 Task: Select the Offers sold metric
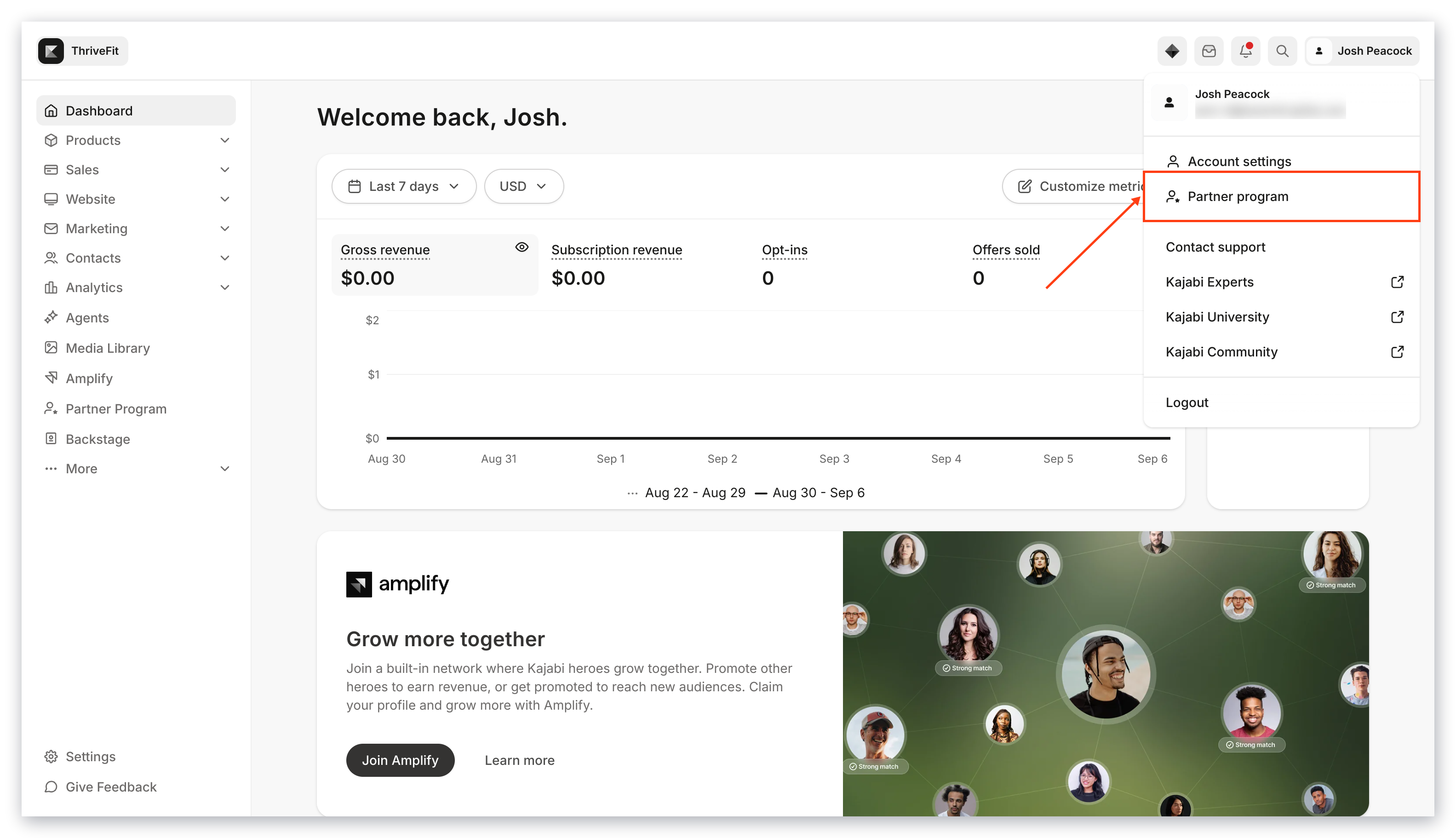(x=1006, y=265)
